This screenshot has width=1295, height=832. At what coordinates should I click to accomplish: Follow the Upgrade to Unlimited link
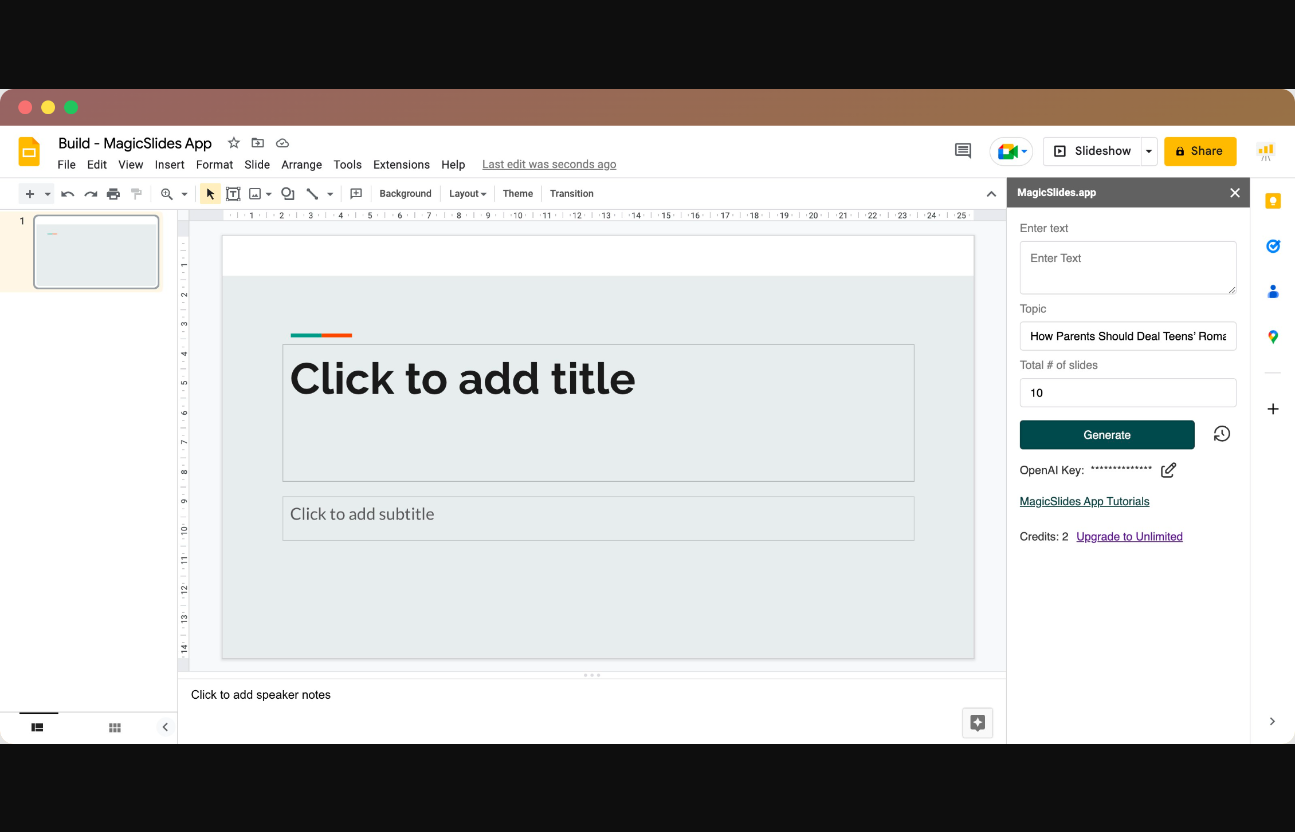[x=1129, y=537]
